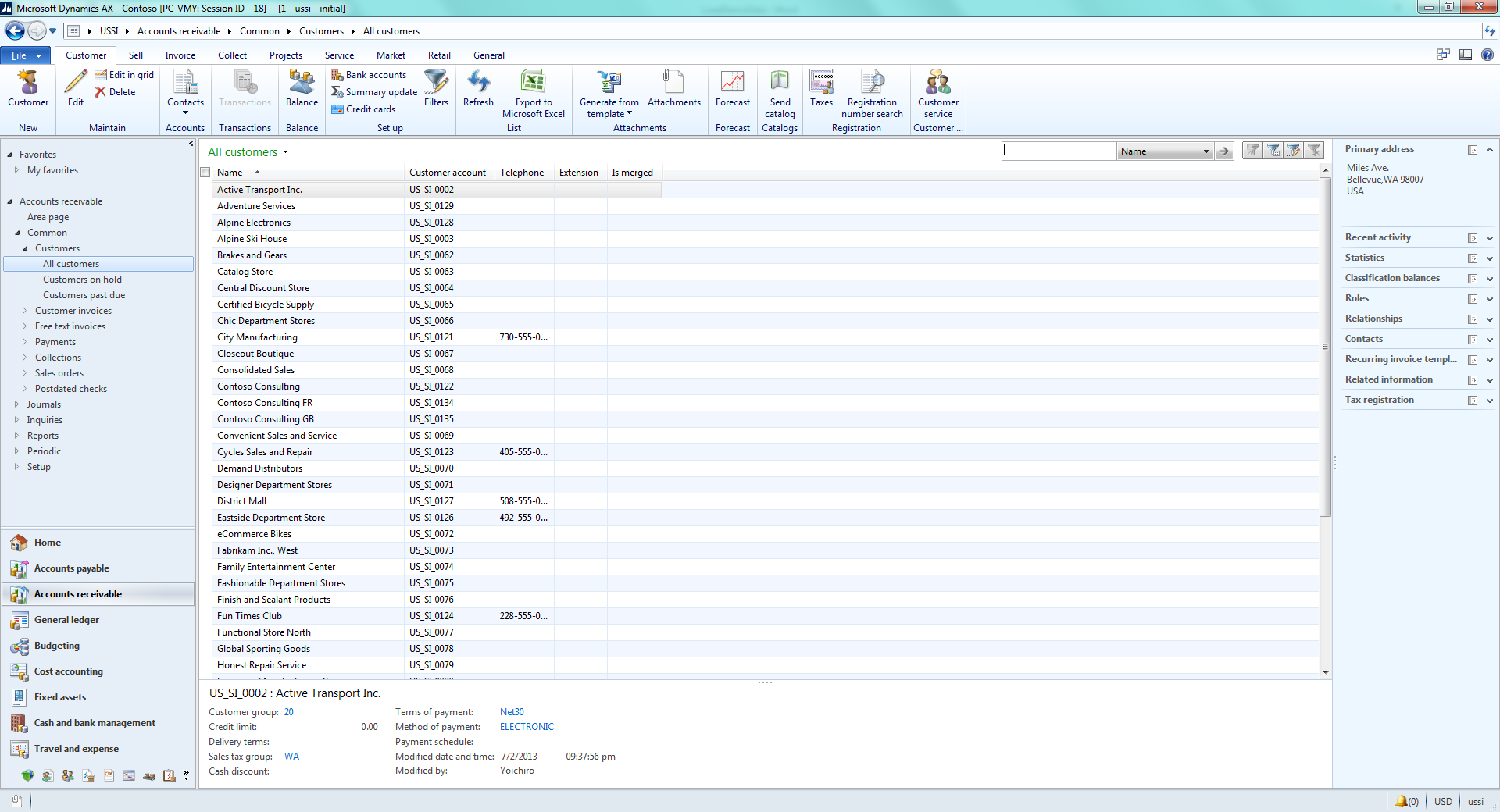The image size is (1500, 812).
Task: Click USD currency in status bar
Action: coord(1443,802)
